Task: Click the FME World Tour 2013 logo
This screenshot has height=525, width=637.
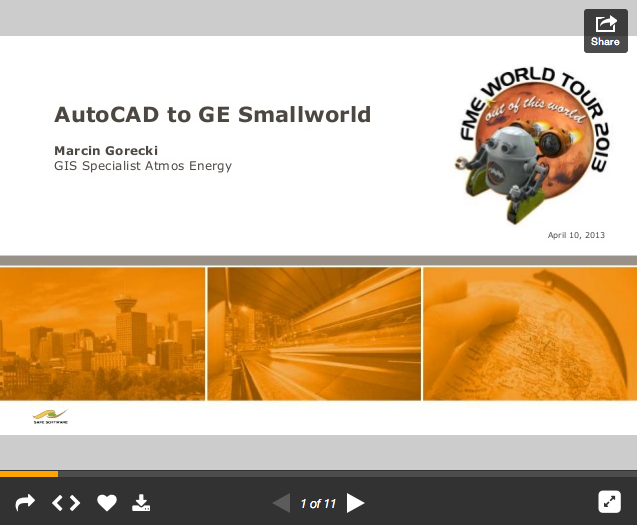Action: tap(533, 144)
